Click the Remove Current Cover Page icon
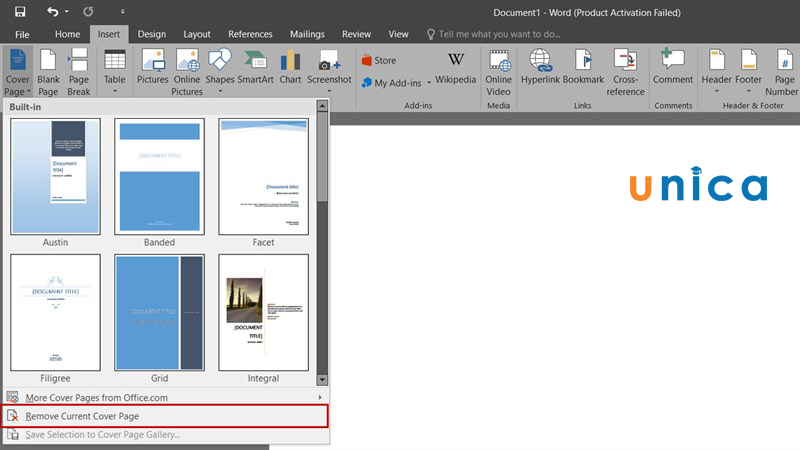Screen dimensions: 800x450 pyautogui.click(x=13, y=416)
